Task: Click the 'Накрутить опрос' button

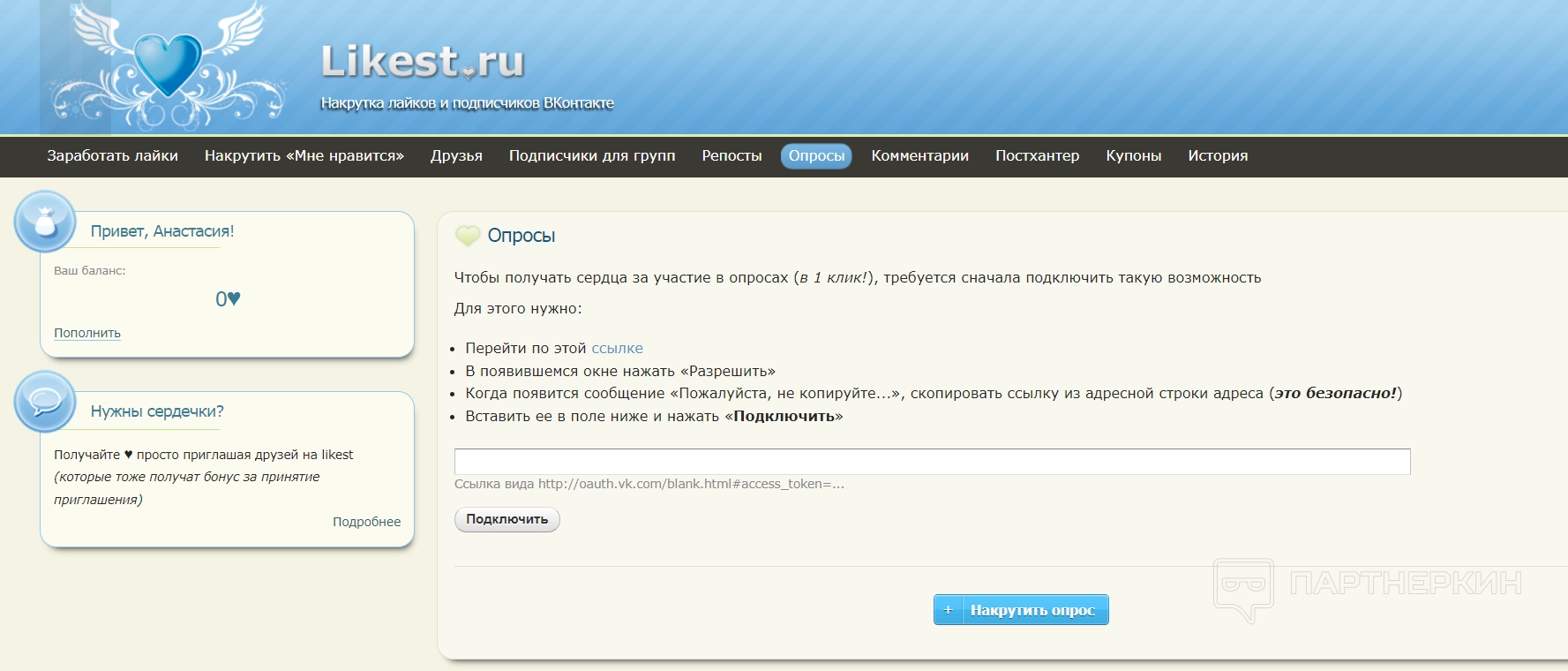Action: pos(1021,610)
